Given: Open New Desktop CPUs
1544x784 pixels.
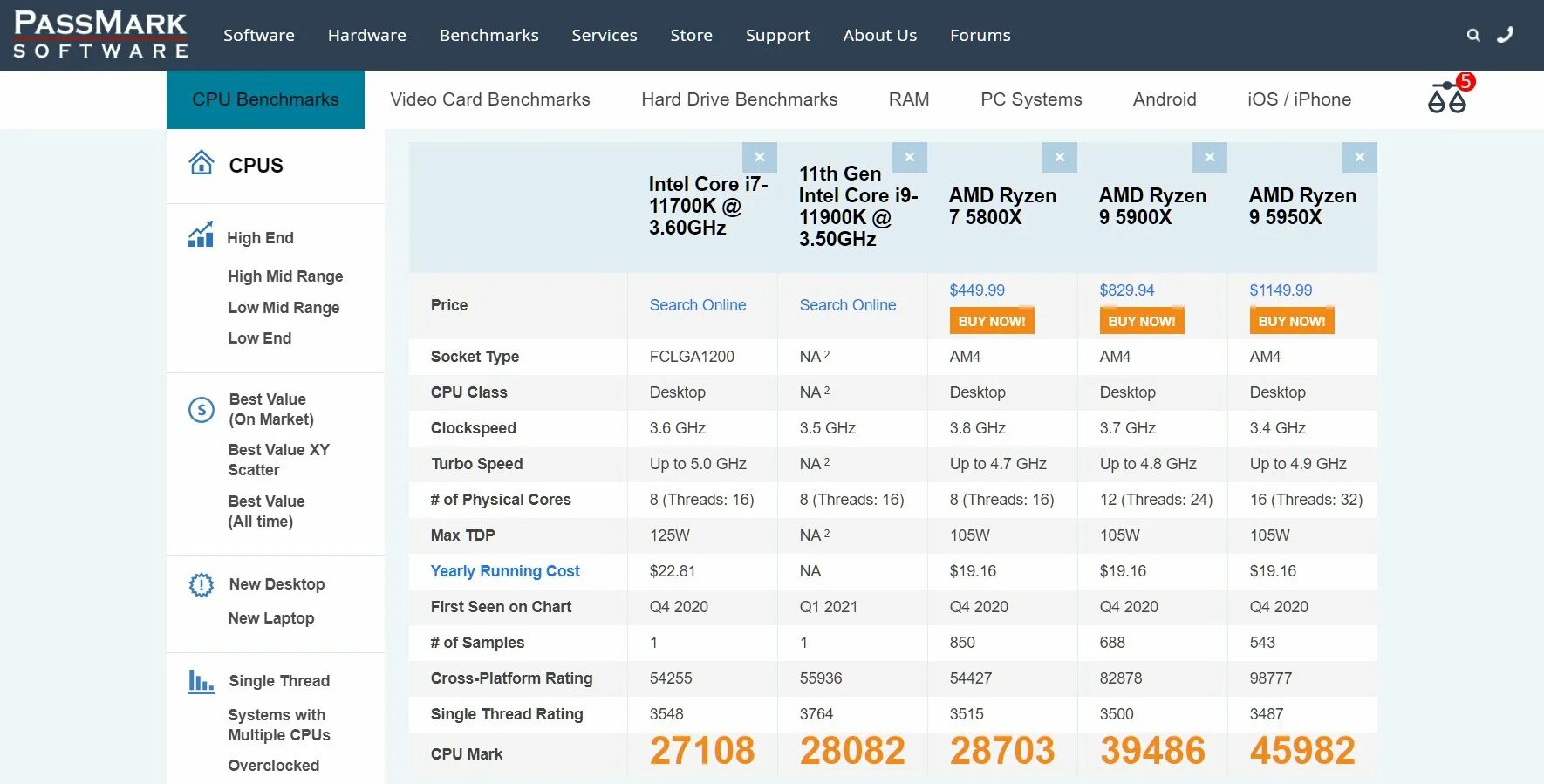Looking at the screenshot, I should (277, 584).
